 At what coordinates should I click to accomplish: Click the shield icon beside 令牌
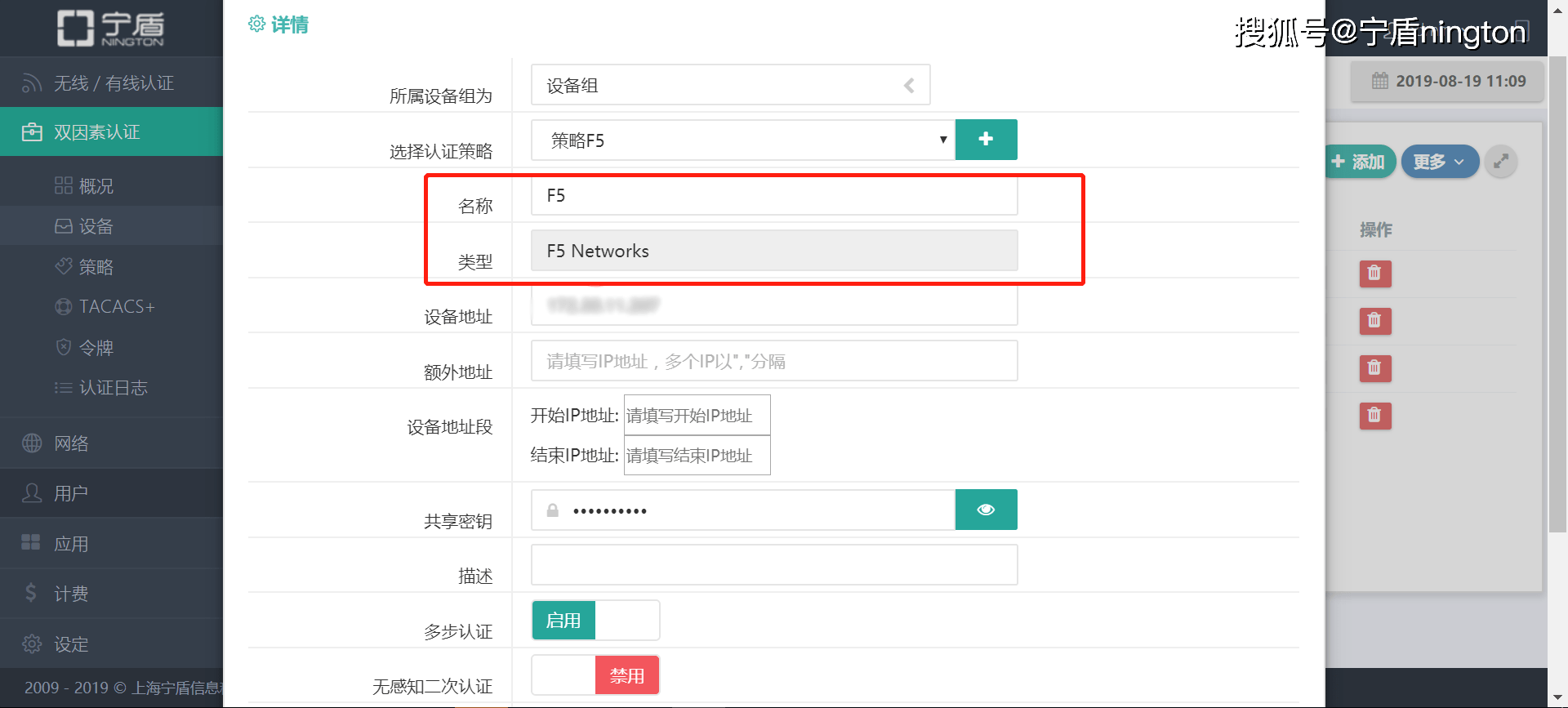click(x=64, y=347)
